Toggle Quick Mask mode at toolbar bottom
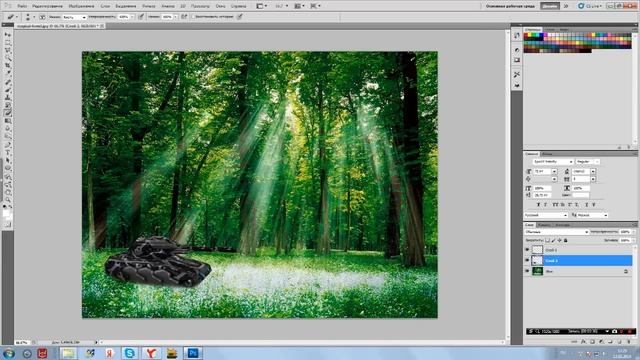 [x=8, y=224]
